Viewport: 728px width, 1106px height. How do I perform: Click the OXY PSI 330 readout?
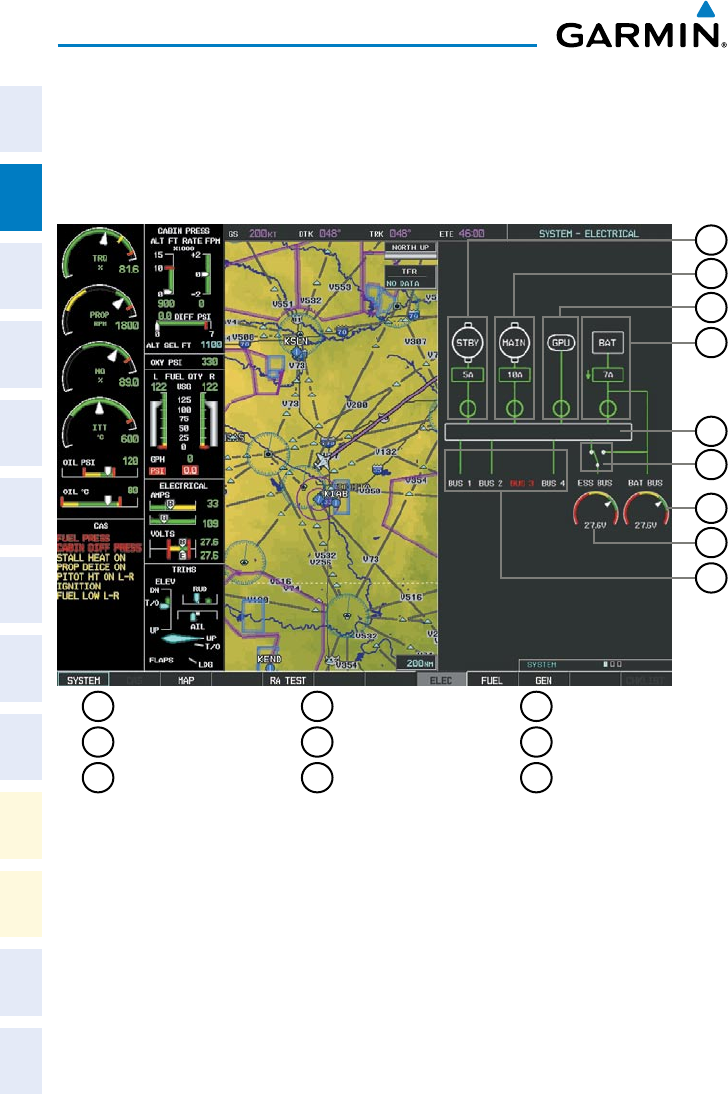[x=183, y=362]
